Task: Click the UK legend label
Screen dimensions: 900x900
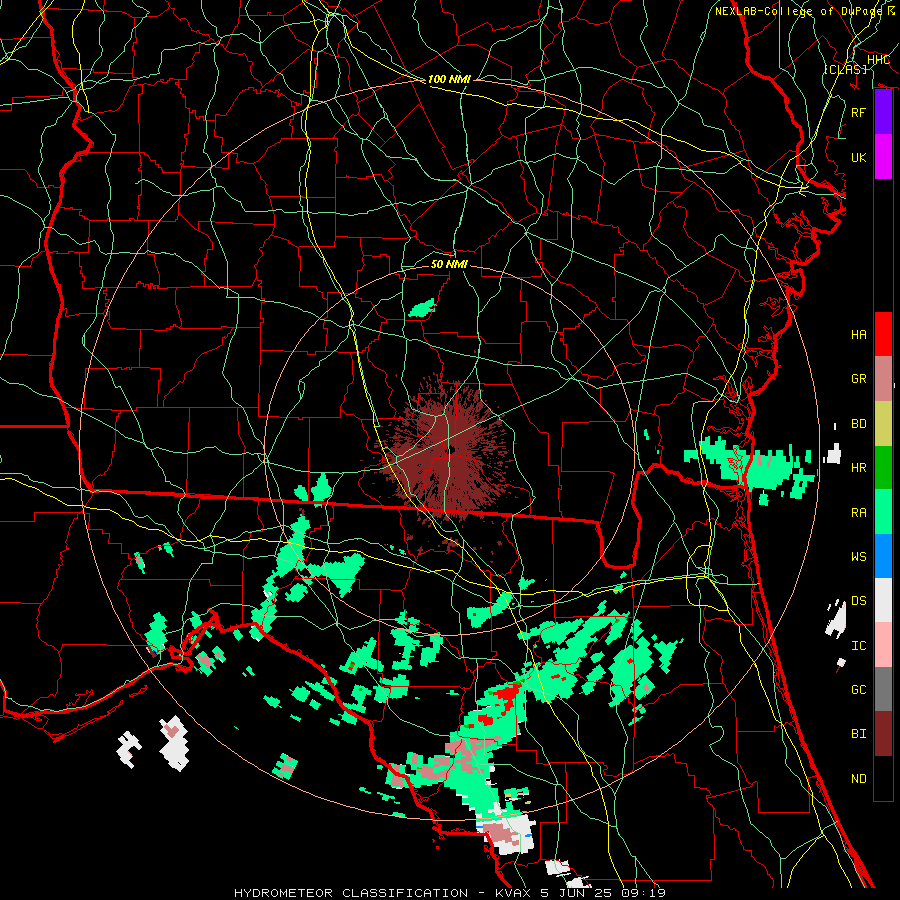Action: tap(859, 157)
